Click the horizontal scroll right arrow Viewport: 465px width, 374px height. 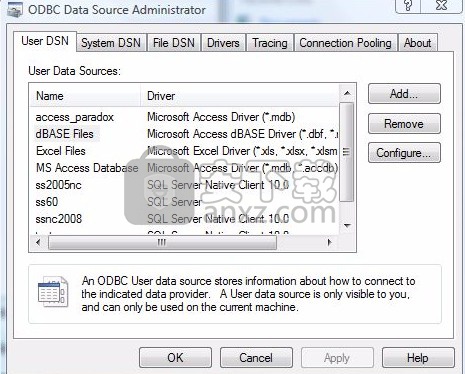330,242
